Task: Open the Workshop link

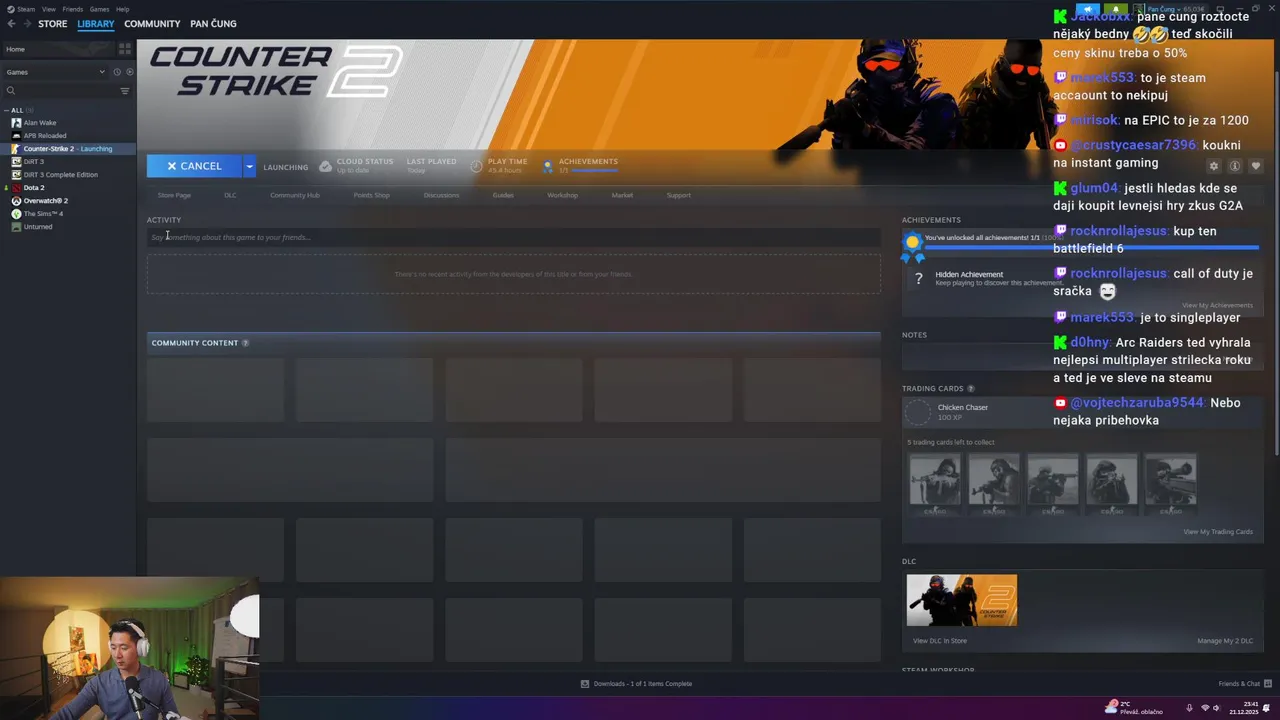Action: [562, 195]
